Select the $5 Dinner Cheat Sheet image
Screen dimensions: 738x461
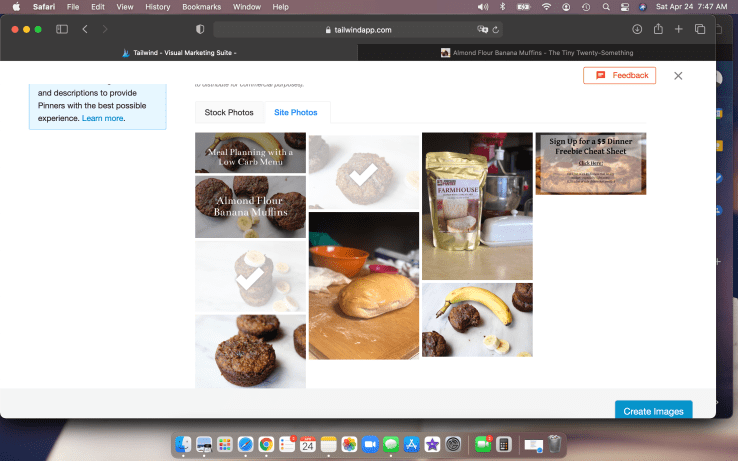[x=590, y=163]
